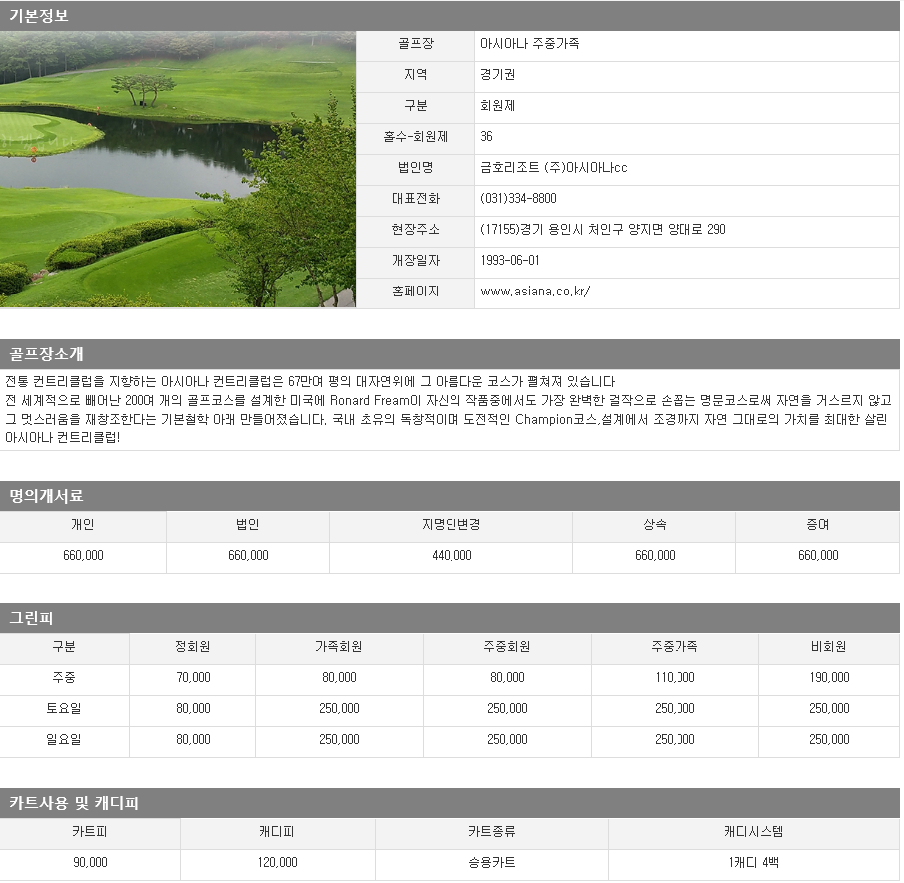This screenshot has width=904, height=883.
Task: Click the 현장주소 row label
Action: click(415, 229)
